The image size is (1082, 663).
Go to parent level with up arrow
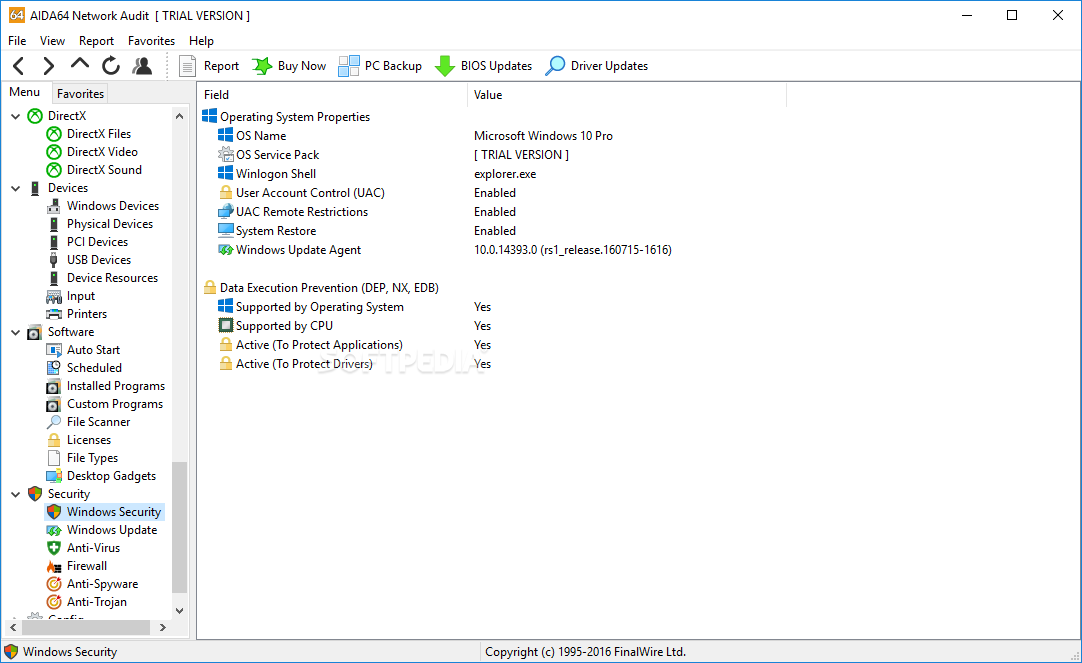pos(79,65)
